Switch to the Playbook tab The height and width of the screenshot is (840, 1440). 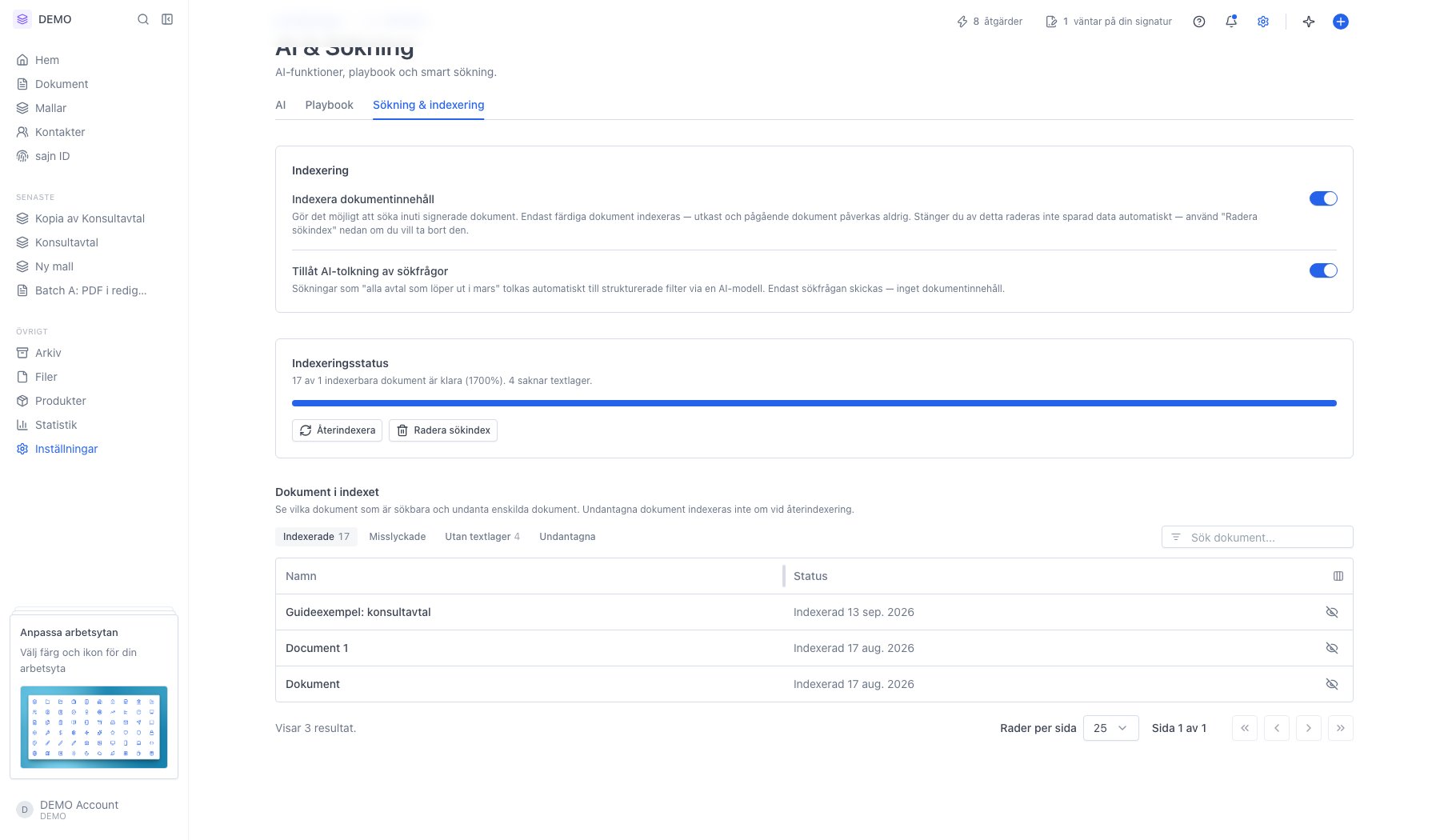[x=329, y=105]
